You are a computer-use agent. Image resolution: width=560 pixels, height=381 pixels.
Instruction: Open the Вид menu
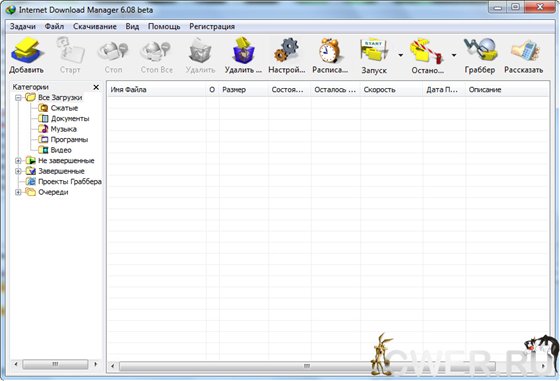pos(132,26)
